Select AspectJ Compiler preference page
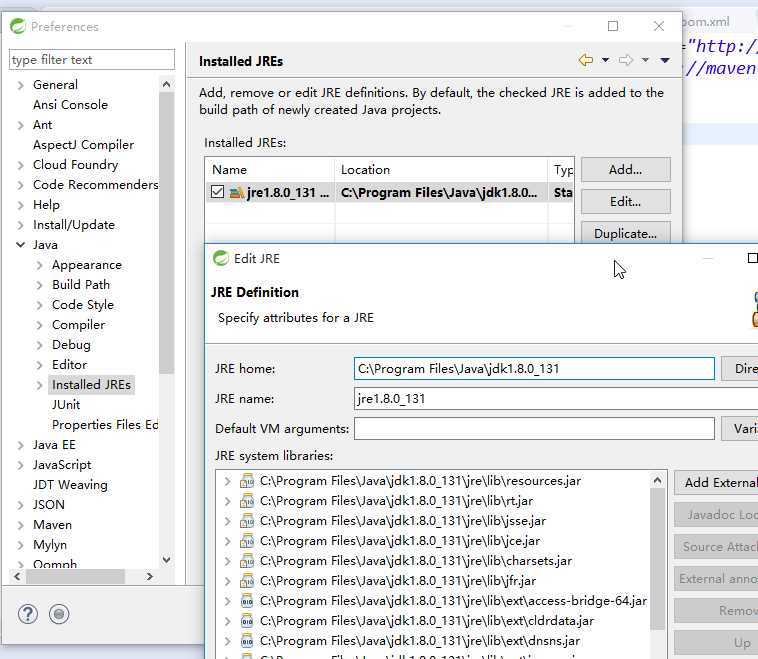758x659 pixels. pyautogui.click(x=83, y=145)
